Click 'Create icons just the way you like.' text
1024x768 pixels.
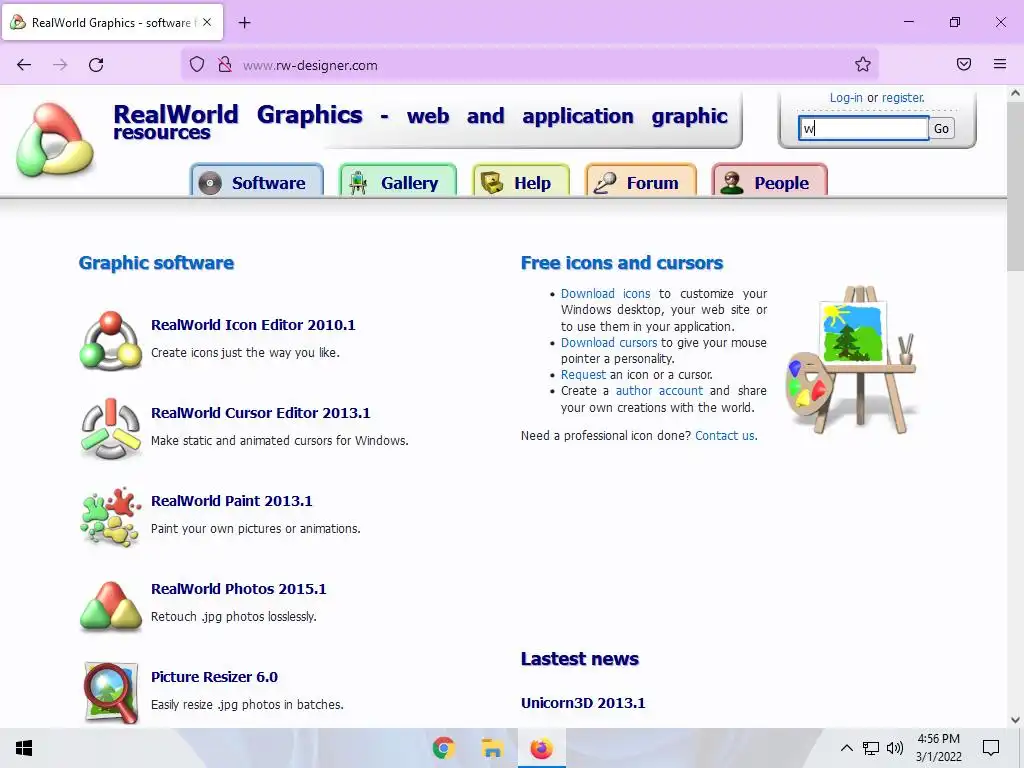pyautogui.click(x=245, y=353)
